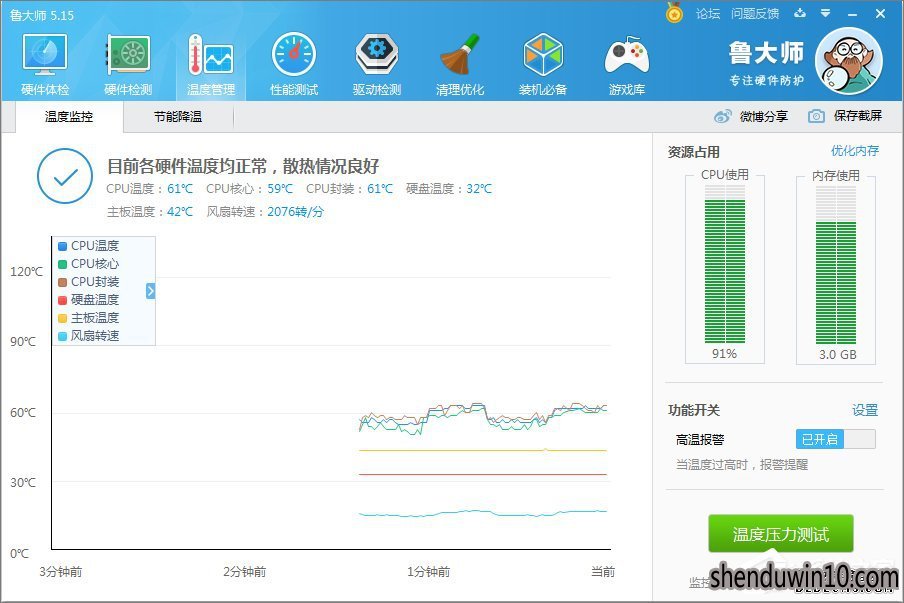Click the 当前 time axis label
The height and width of the screenshot is (603, 904).
(x=603, y=572)
